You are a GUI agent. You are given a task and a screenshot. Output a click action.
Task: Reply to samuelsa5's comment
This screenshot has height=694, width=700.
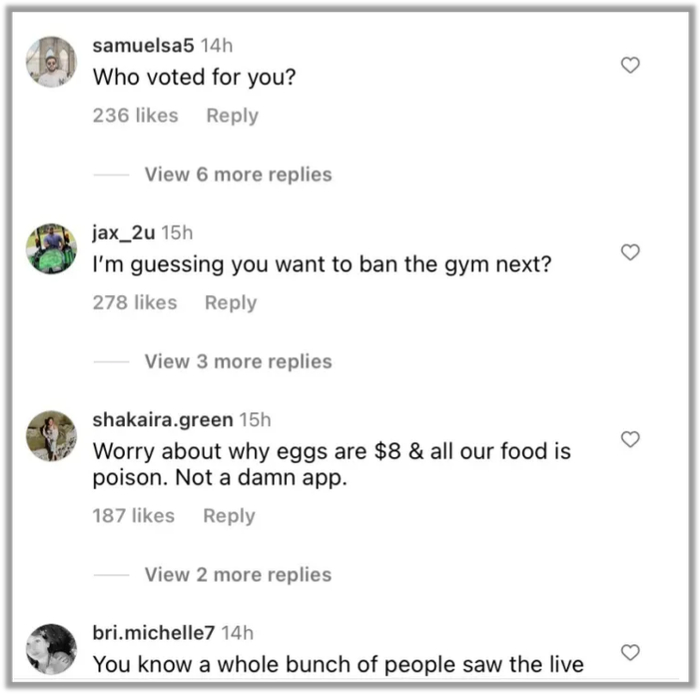click(x=232, y=115)
